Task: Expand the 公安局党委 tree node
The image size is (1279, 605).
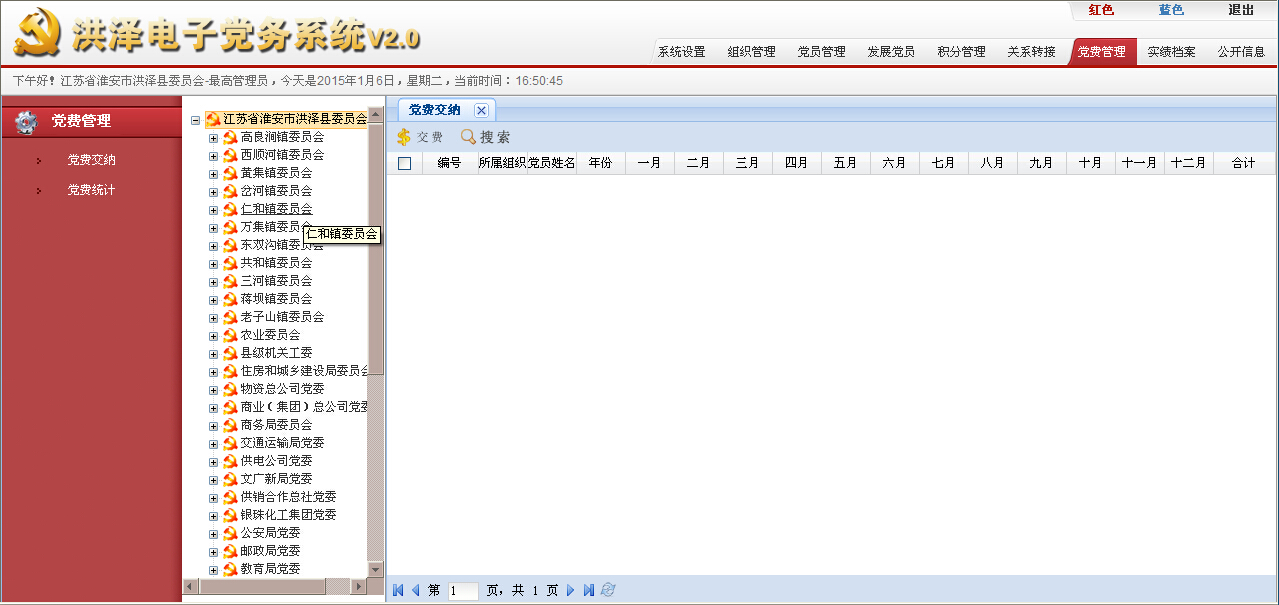Action: 213,533
